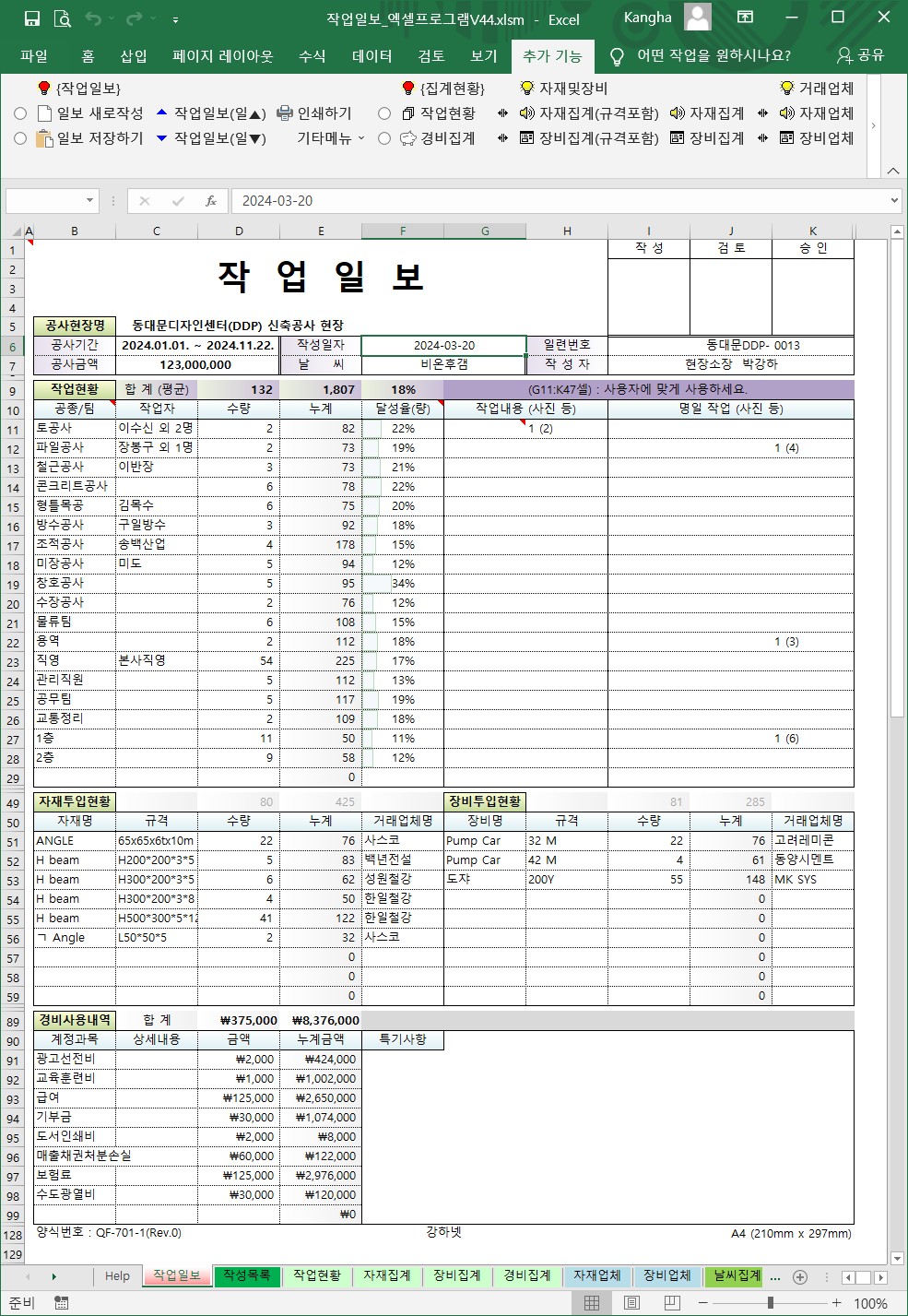Click 일보 저장하기 clipboard icon
908x1316 pixels.
[44, 138]
